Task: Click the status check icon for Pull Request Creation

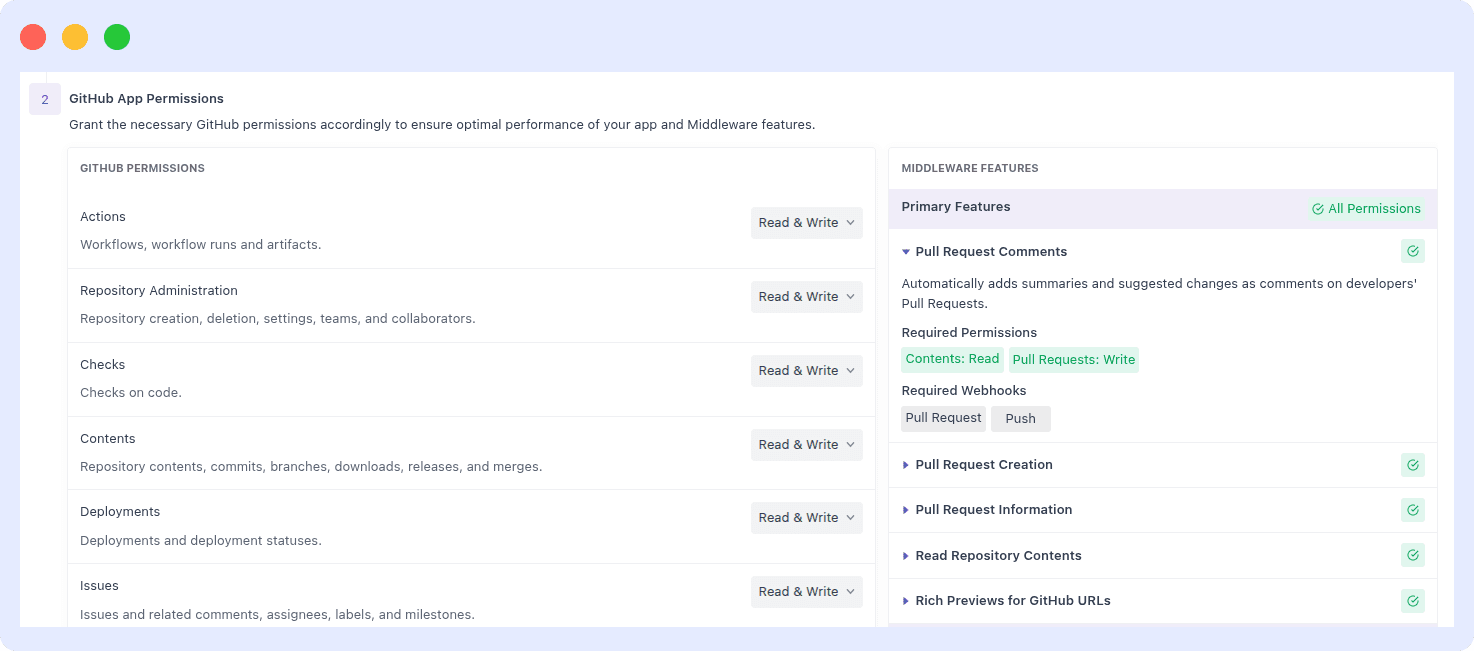Action: (1412, 464)
